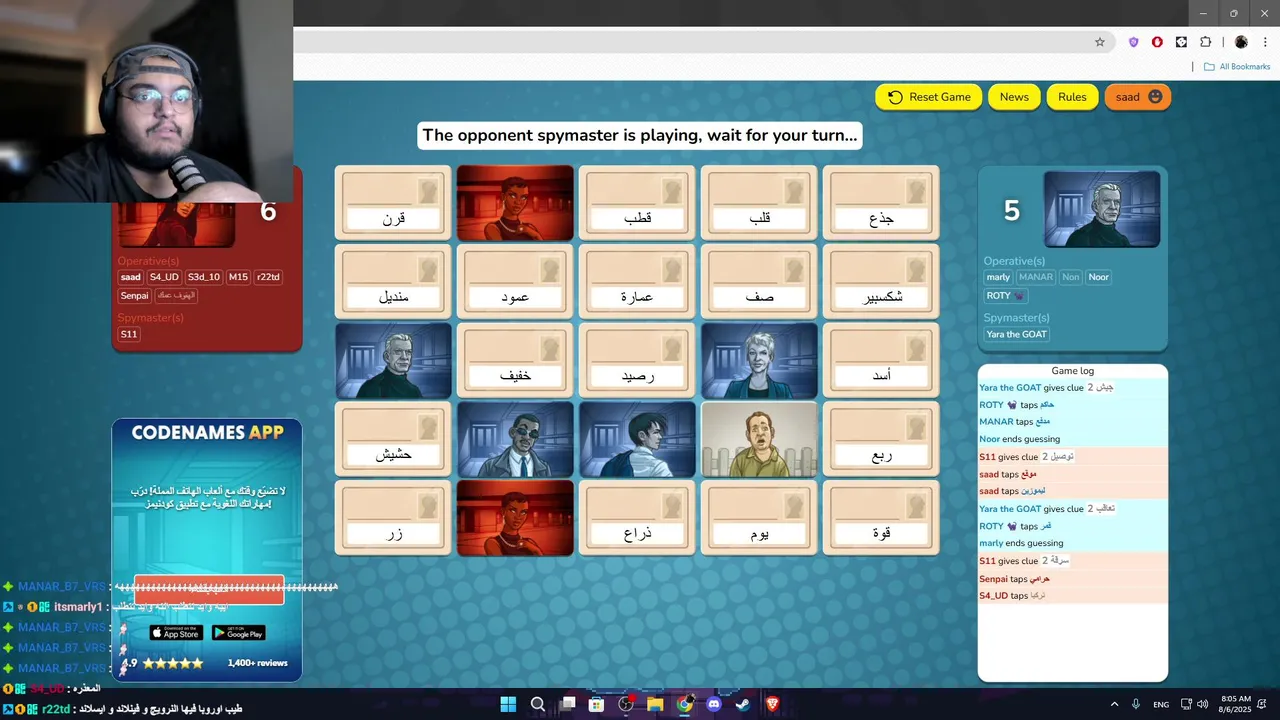
Task: Select the word card جذع
Action: coord(881,203)
